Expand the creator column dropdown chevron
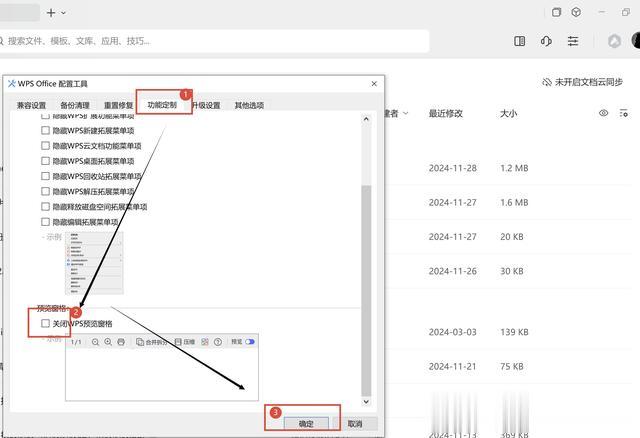Screen dimensions: 640x438 click(x=406, y=113)
